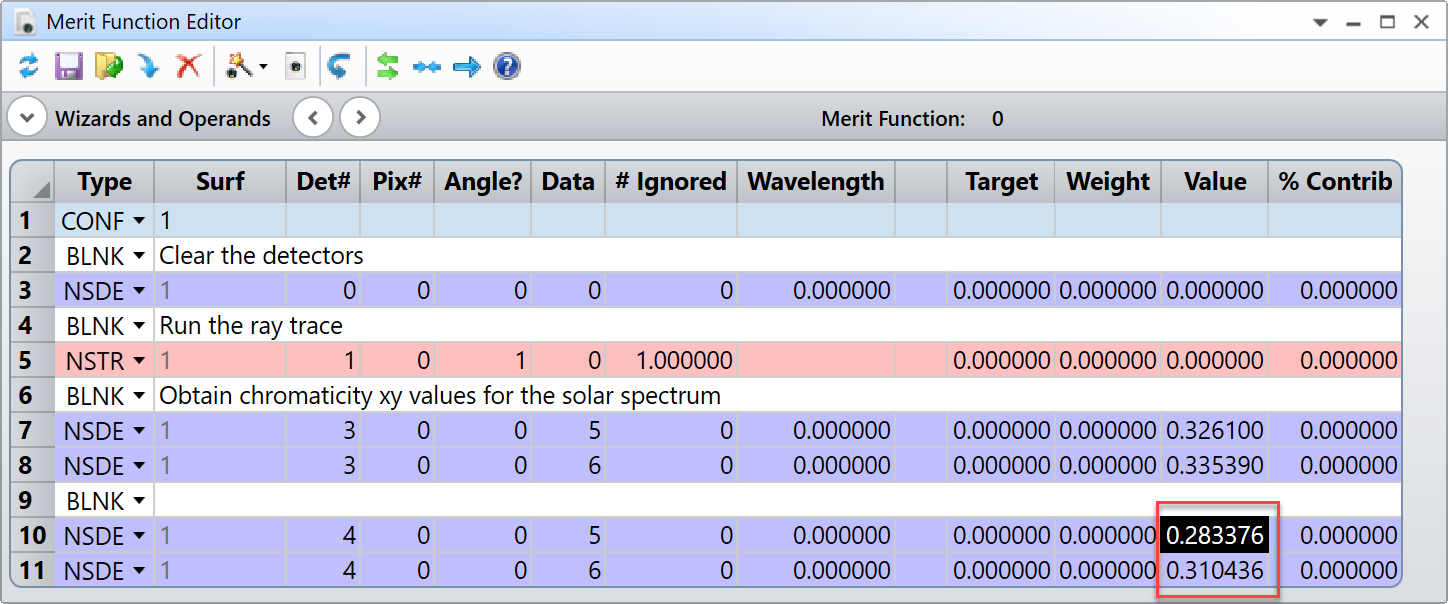Click the Data cell showing 5 in row 7
Viewport: 1448px width, 604px height.
[x=568, y=430]
